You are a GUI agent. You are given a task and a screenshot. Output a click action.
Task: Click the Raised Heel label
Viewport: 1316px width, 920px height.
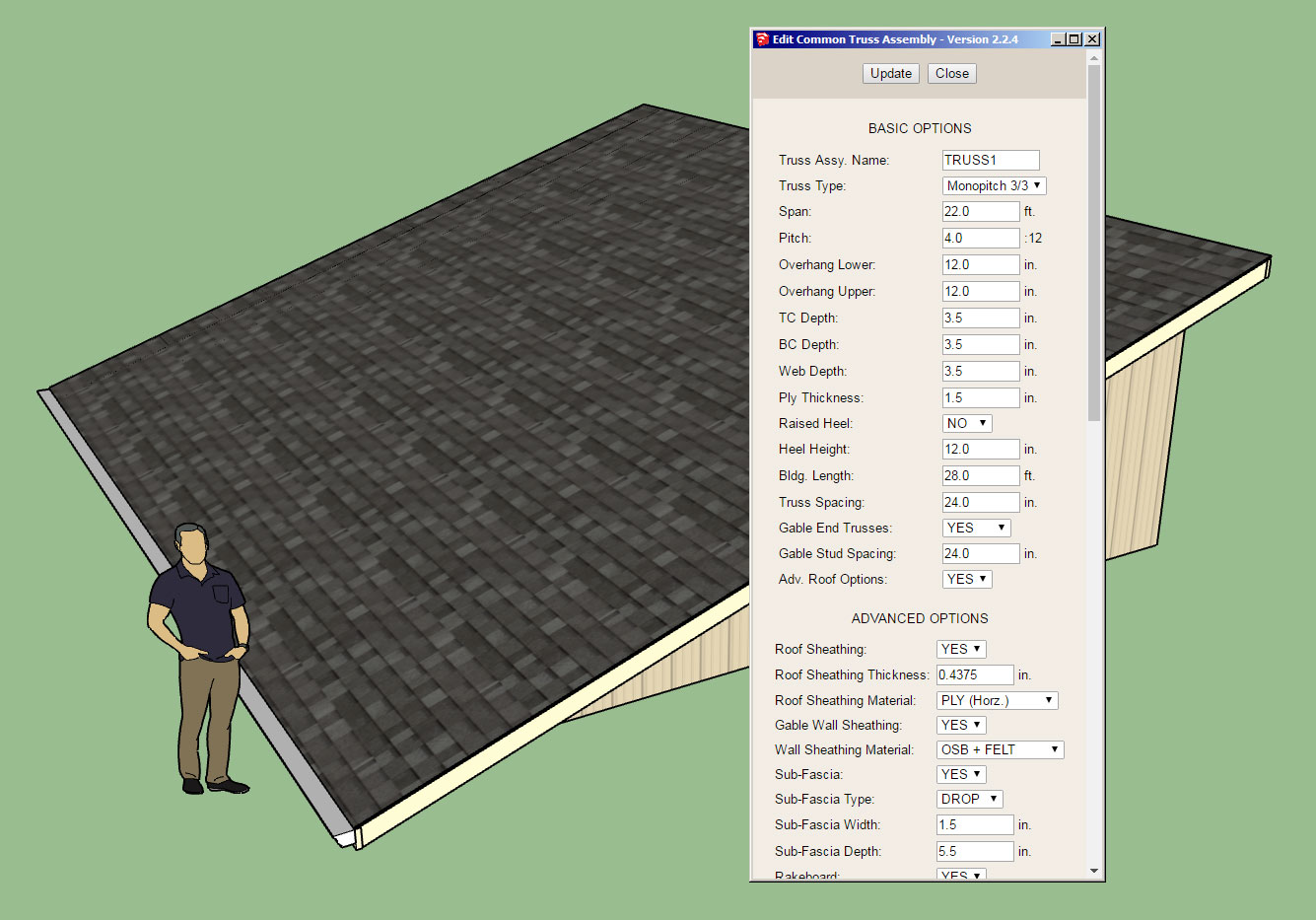click(x=815, y=424)
